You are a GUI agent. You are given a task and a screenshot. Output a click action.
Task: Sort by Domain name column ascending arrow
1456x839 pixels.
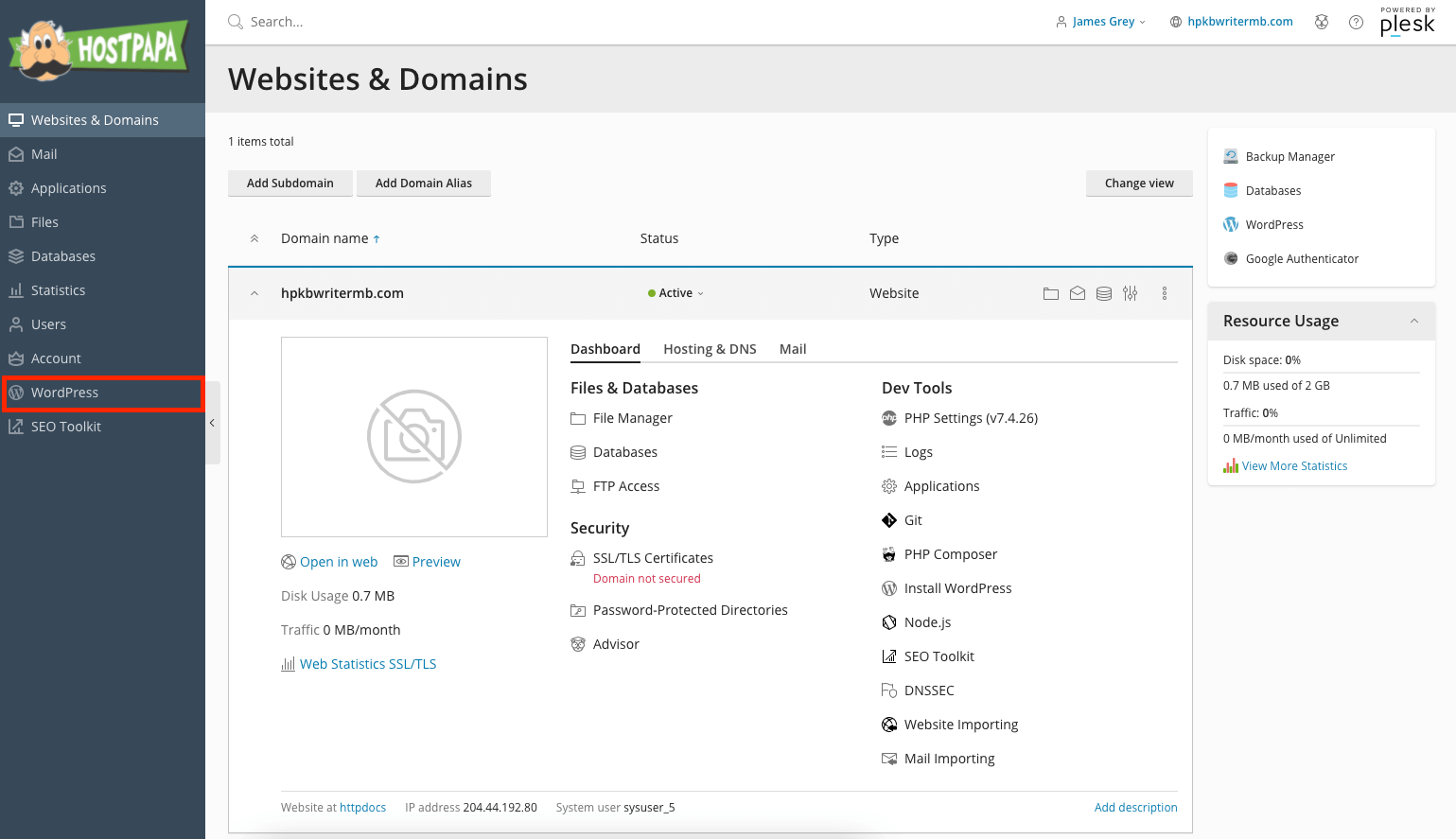pyautogui.click(x=377, y=238)
